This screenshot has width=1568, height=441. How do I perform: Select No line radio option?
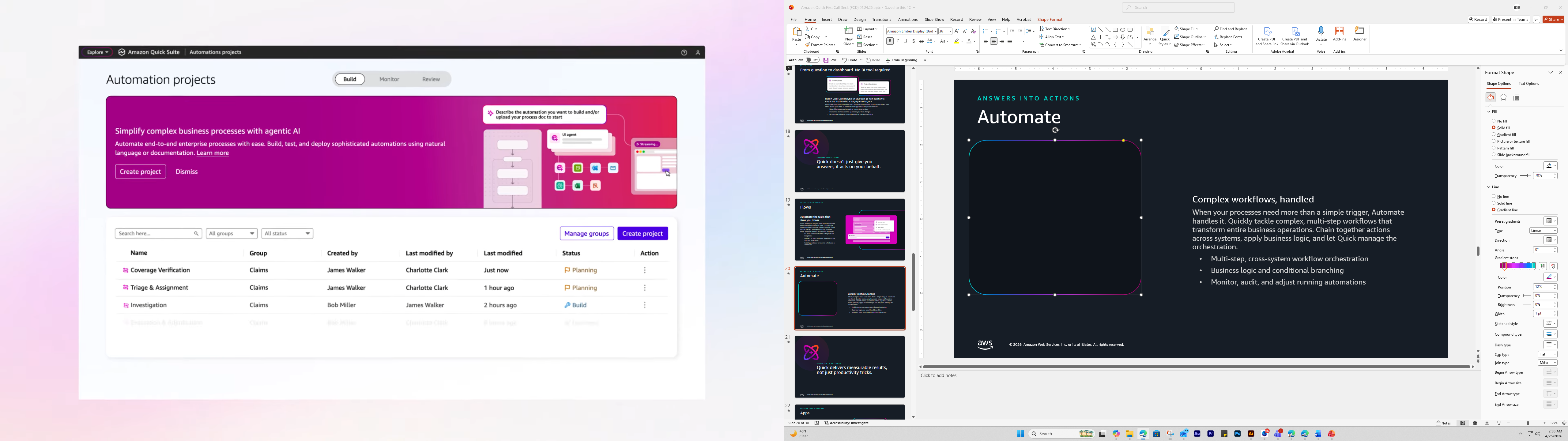tap(1494, 197)
